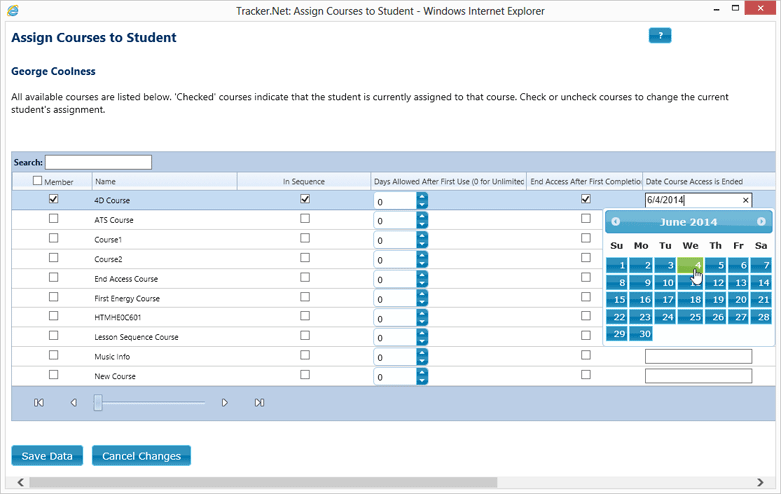
Task: Check In Sequence for Course2
Action: click(x=305, y=257)
